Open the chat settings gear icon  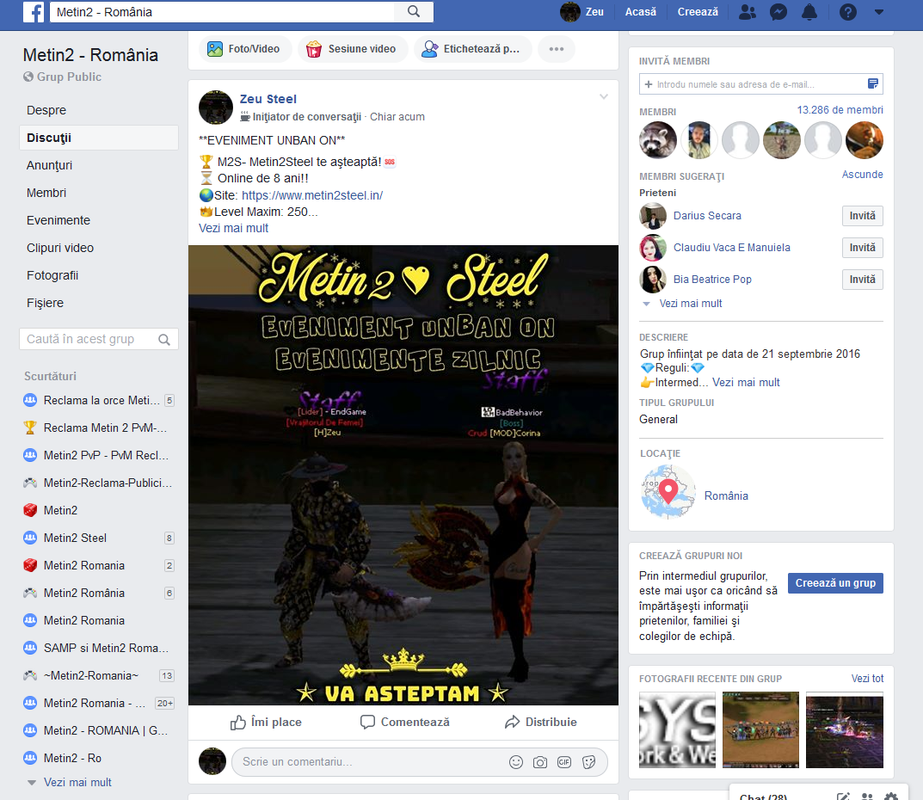coord(891,796)
